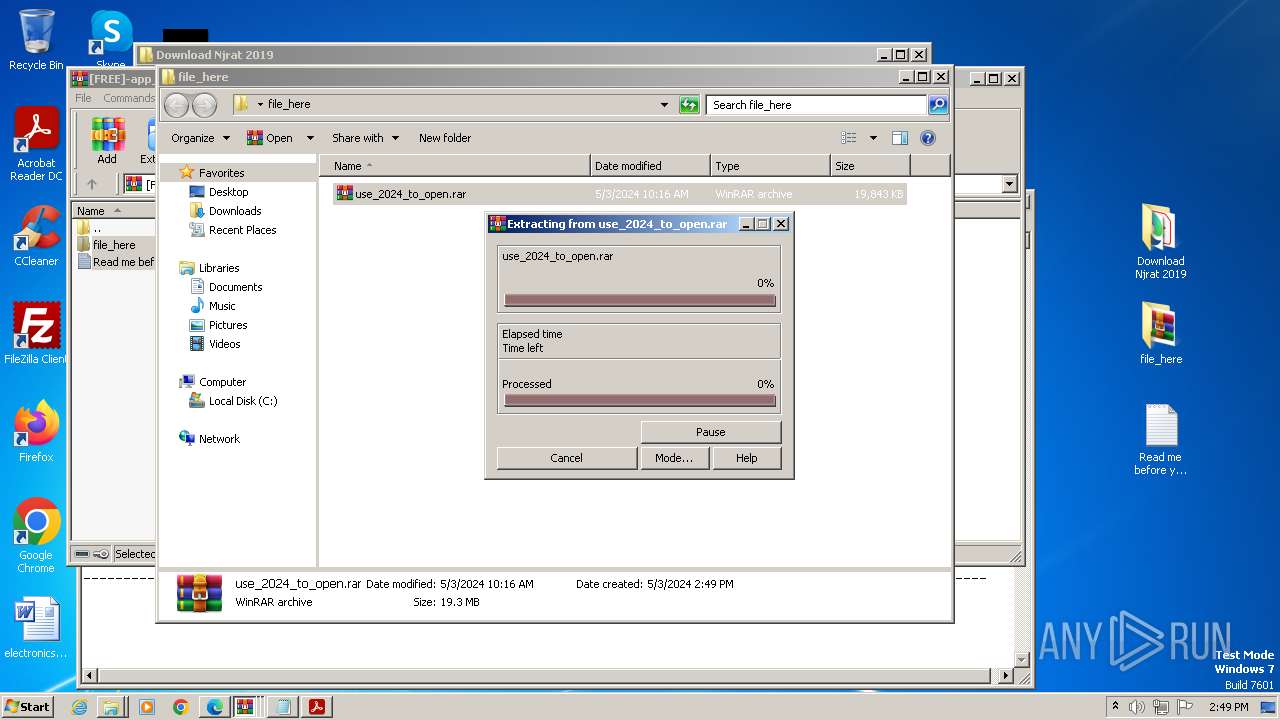The height and width of the screenshot is (720, 1280).
Task: Cancel the extraction dialog
Action: pos(566,458)
